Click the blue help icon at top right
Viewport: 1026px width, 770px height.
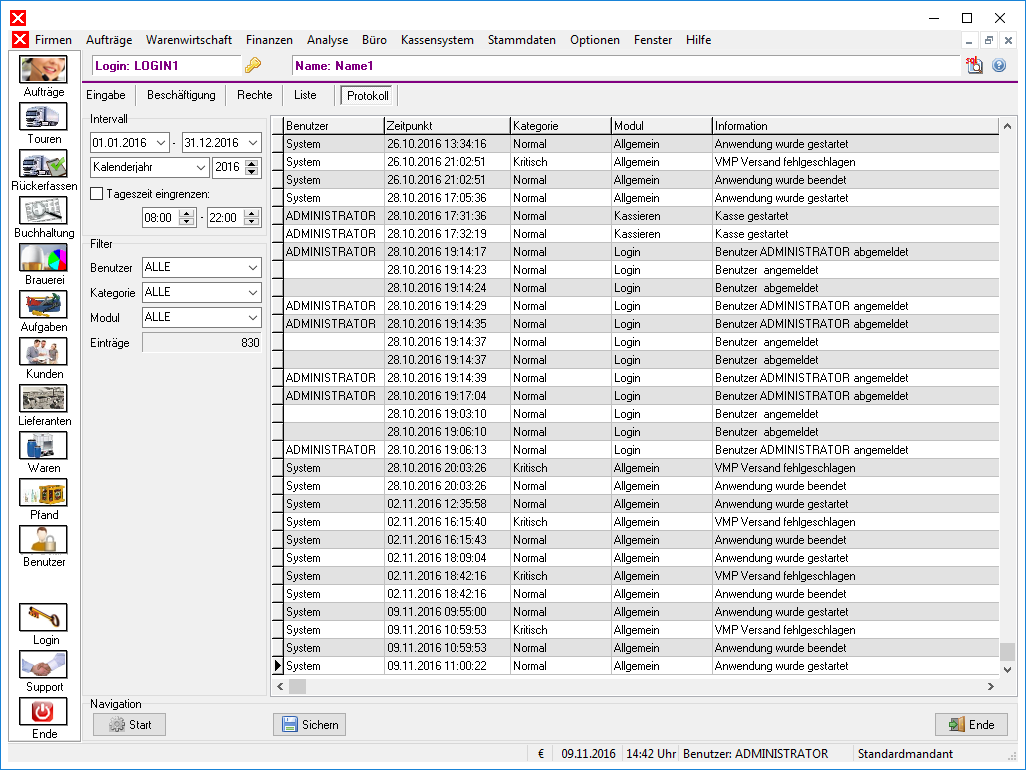pos(999,65)
